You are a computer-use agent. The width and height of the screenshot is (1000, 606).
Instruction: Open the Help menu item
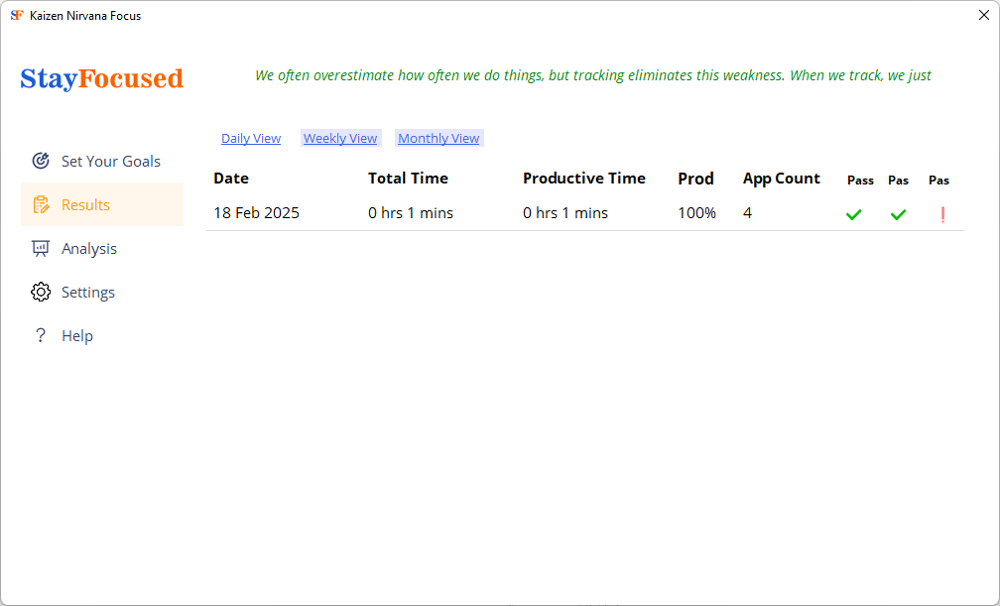77,336
